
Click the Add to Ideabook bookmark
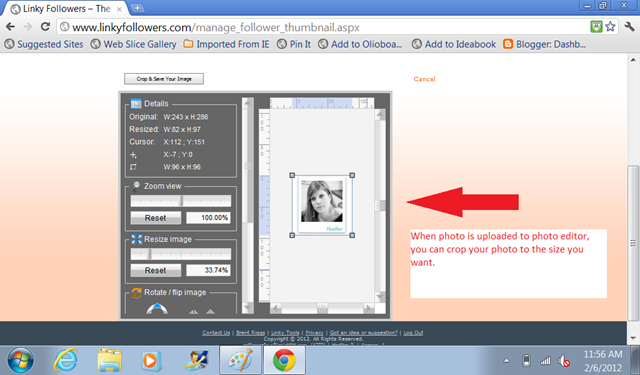454,44
